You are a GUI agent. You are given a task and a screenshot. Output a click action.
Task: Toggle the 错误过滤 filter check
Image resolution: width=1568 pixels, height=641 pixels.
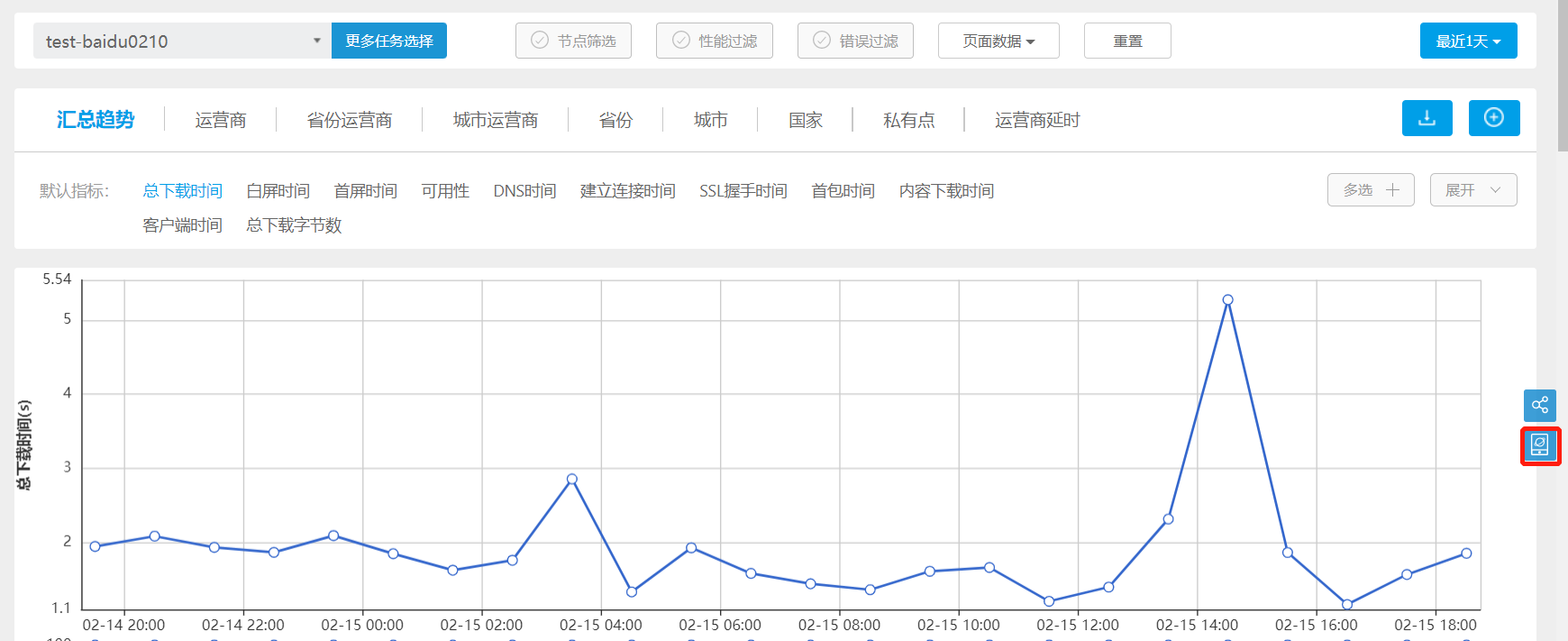pyautogui.click(x=822, y=41)
